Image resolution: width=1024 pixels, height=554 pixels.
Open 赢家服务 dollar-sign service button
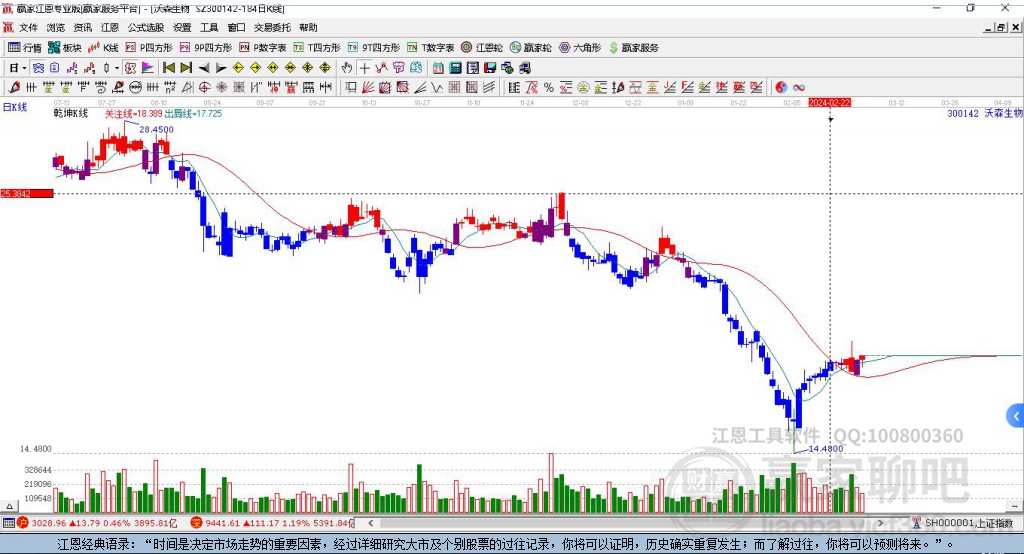click(x=633, y=48)
